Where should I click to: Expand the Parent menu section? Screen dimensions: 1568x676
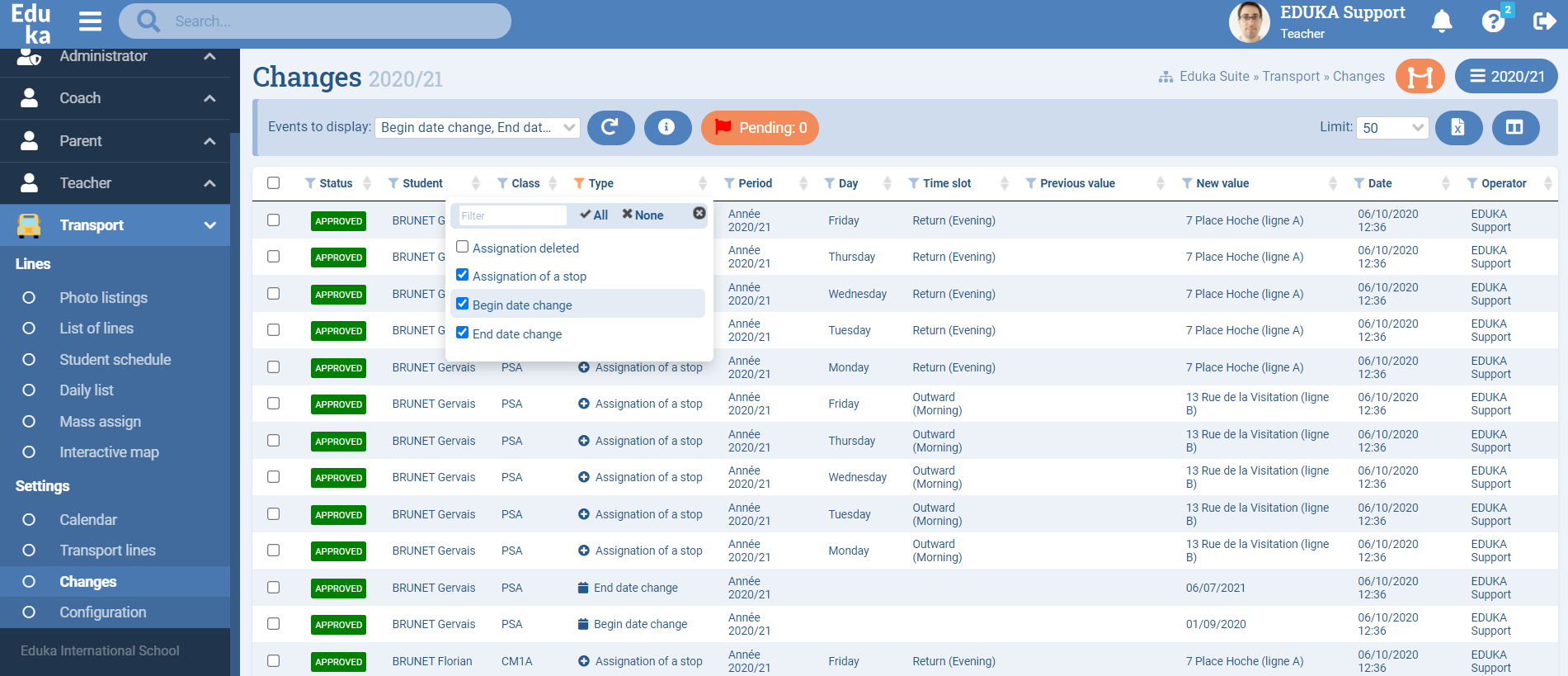click(115, 141)
